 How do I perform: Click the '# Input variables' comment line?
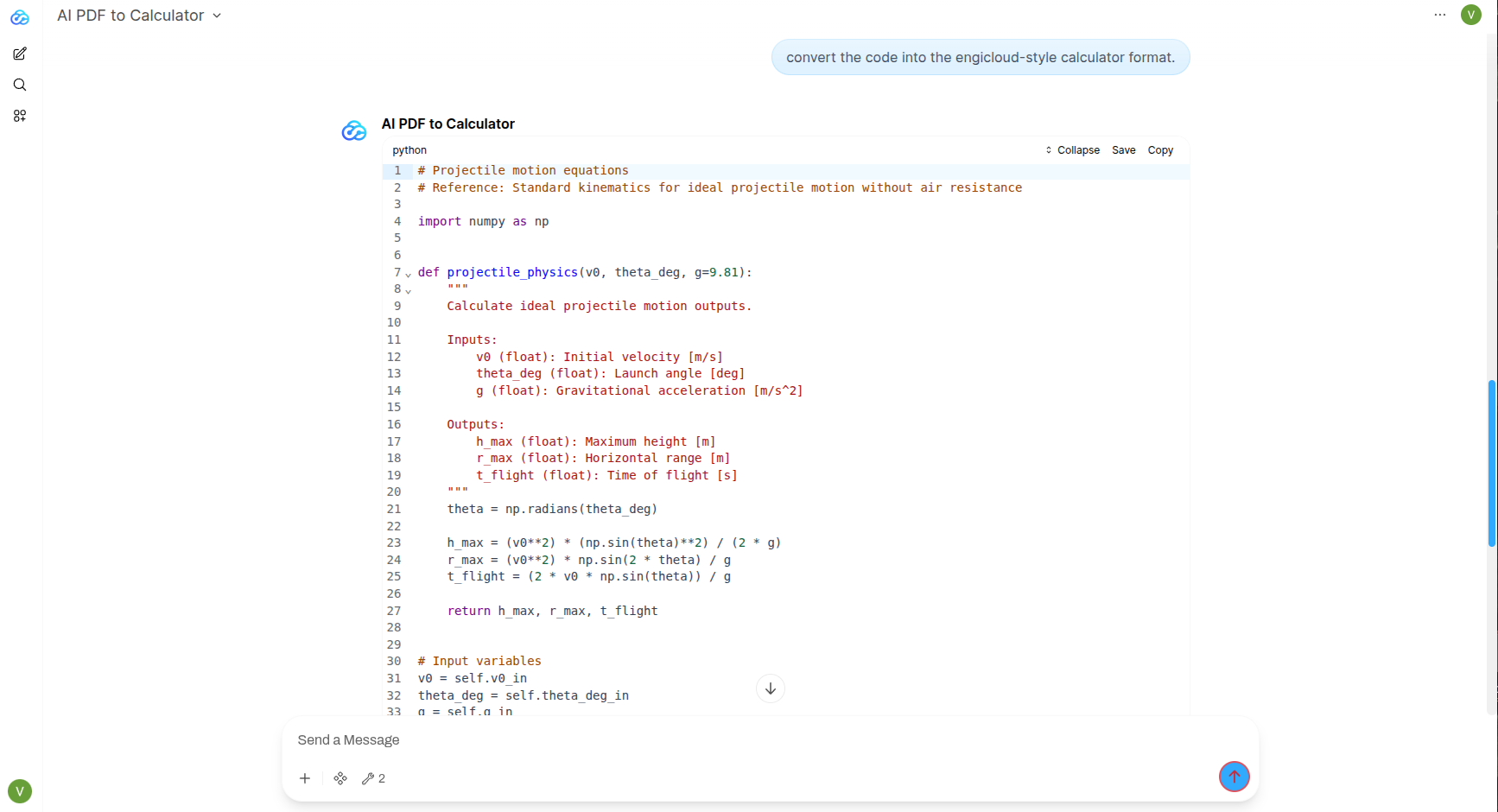tap(479, 662)
